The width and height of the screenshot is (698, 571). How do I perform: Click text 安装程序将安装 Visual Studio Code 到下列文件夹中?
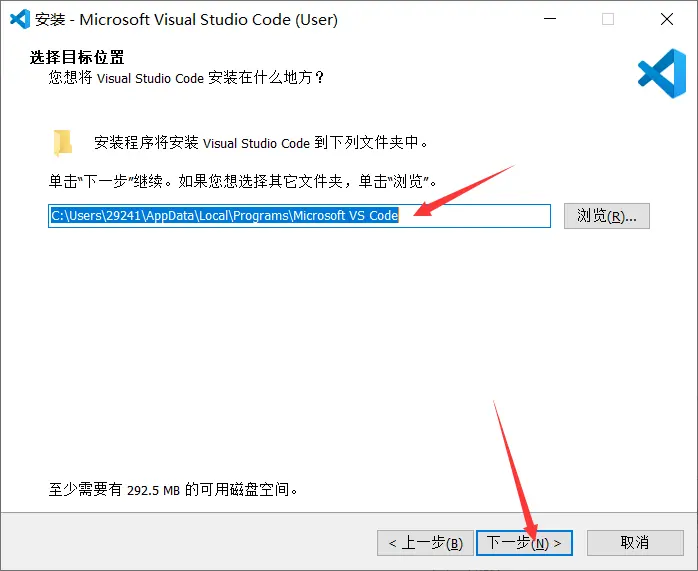pyautogui.click(x=261, y=143)
